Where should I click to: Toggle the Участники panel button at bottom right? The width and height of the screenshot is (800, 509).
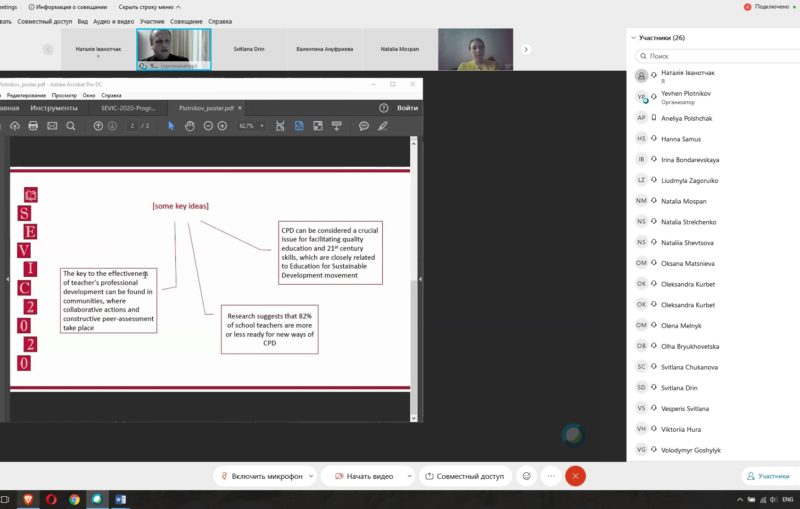point(767,477)
